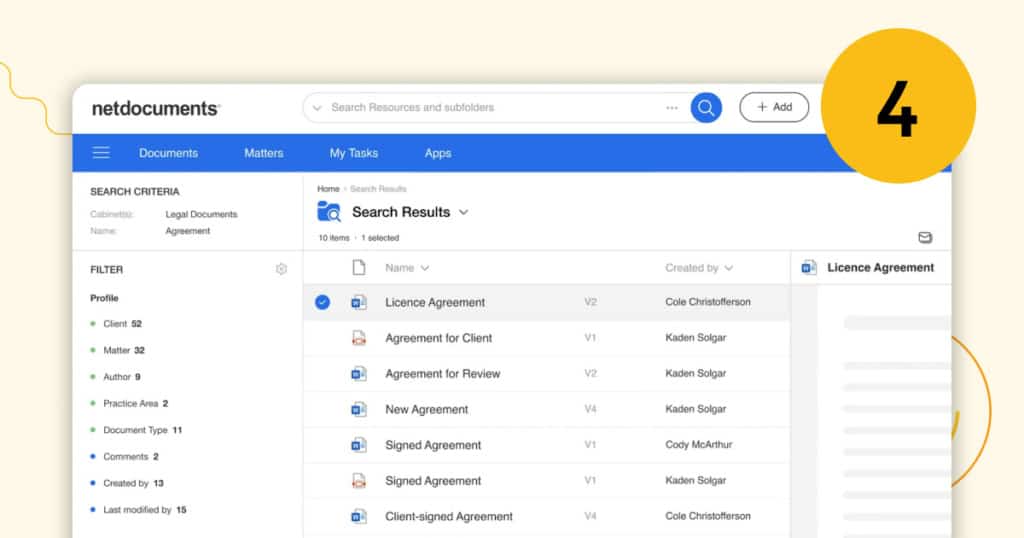
Task: Switch to My Tasks tab
Action: pyautogui.click(x=354, y=153)
